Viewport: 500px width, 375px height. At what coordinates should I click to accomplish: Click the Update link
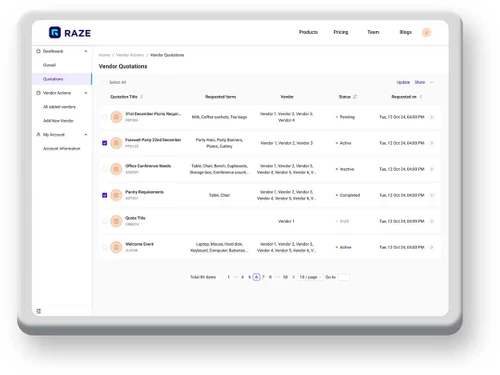pos(403,82)
